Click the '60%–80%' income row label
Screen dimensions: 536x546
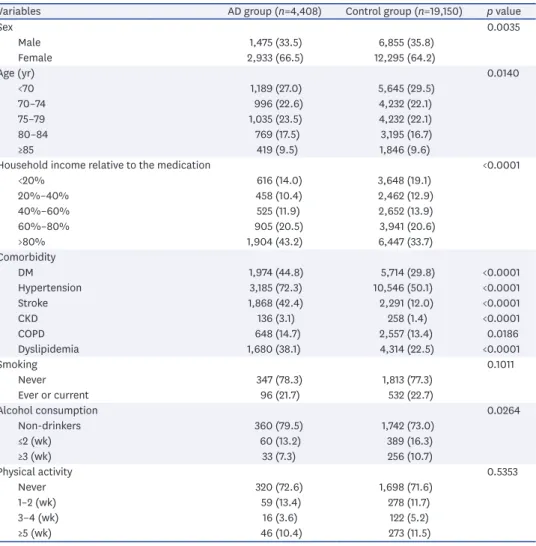pos(44,226)
